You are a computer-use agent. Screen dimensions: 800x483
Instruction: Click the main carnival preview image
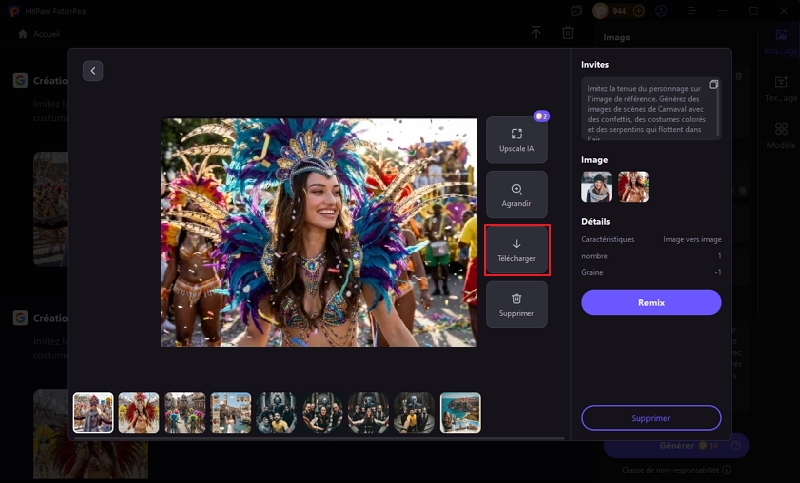pyautogui.click(x=319, y=233)
